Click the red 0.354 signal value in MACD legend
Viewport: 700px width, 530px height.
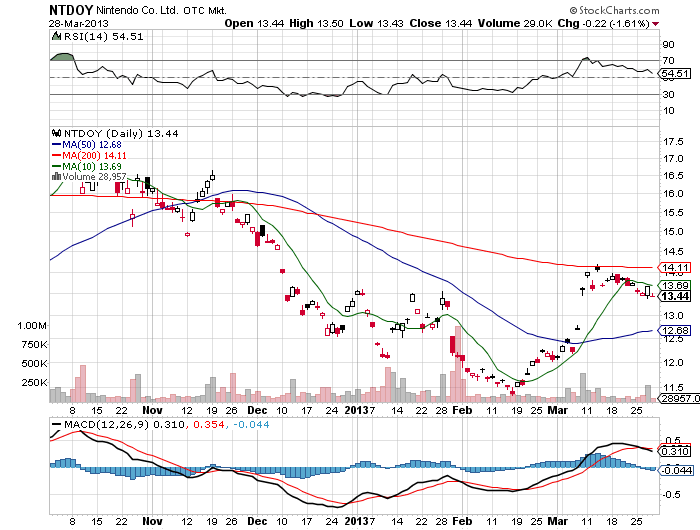point(208,425)
